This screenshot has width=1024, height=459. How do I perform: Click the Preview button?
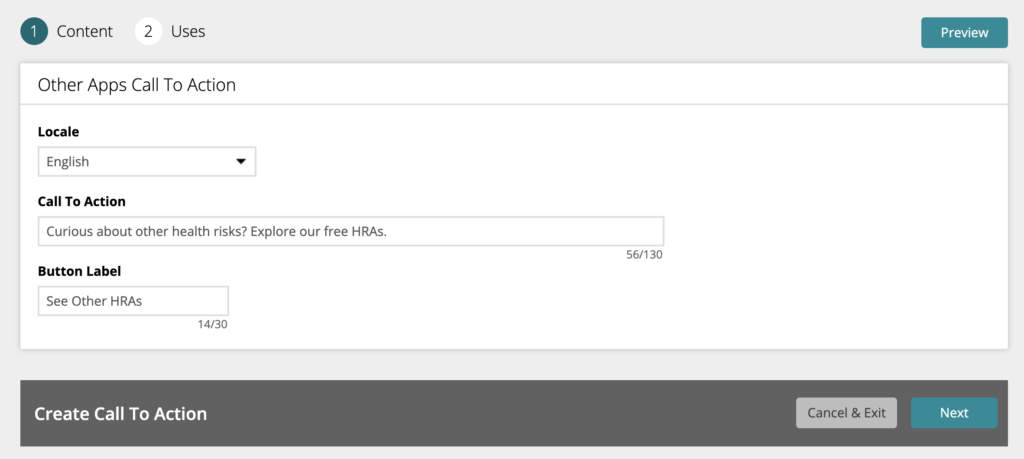pyautogui.click(x=965, y=33)
